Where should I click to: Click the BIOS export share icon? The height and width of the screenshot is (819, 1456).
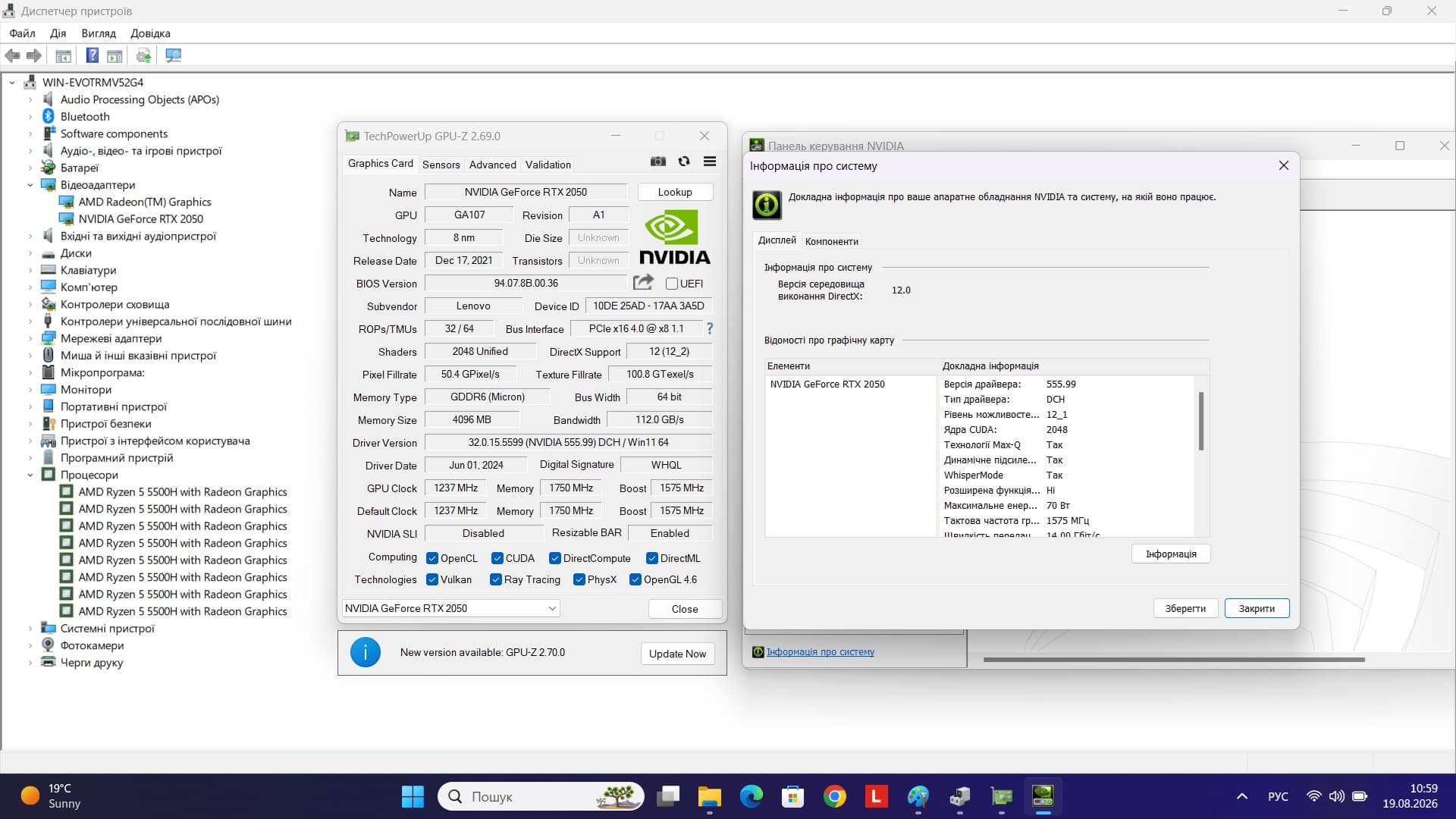click(x=643, y=282)
